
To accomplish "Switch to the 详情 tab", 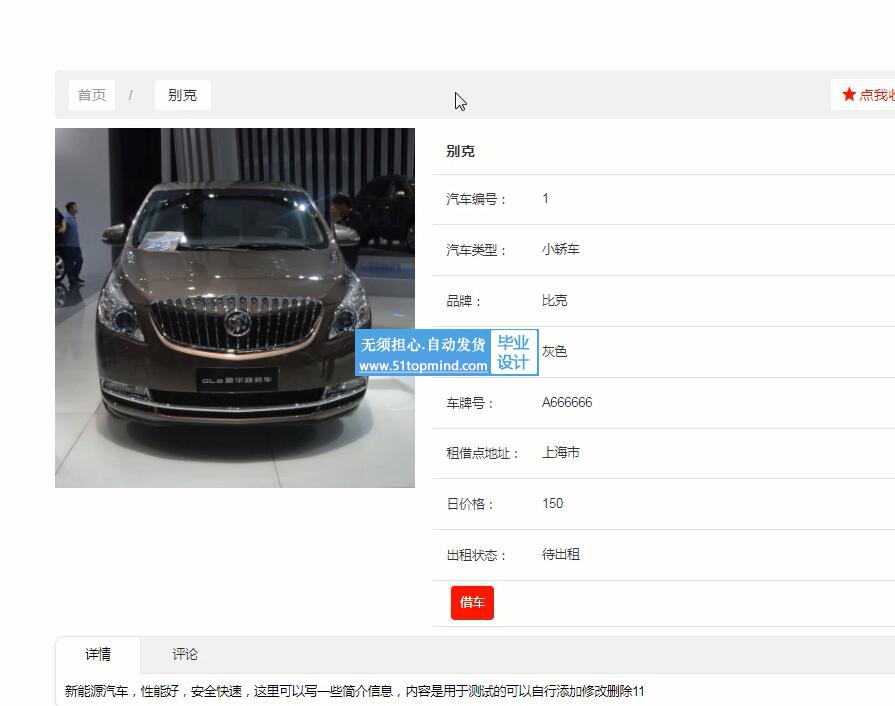I will click(x=98, y=655).
